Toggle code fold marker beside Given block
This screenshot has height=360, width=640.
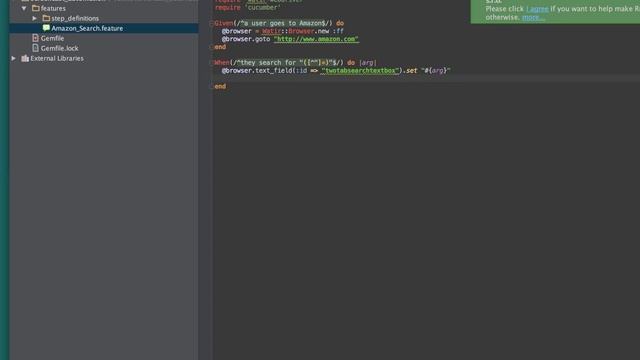(x=212, y=24)
